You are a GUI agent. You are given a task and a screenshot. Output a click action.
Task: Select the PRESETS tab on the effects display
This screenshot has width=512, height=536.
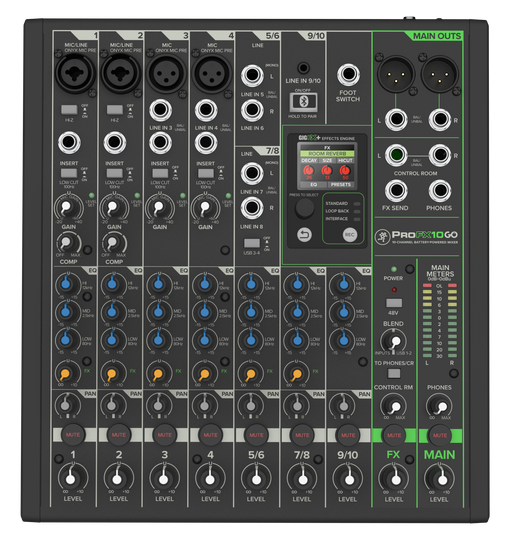click(x=340, y=185)
